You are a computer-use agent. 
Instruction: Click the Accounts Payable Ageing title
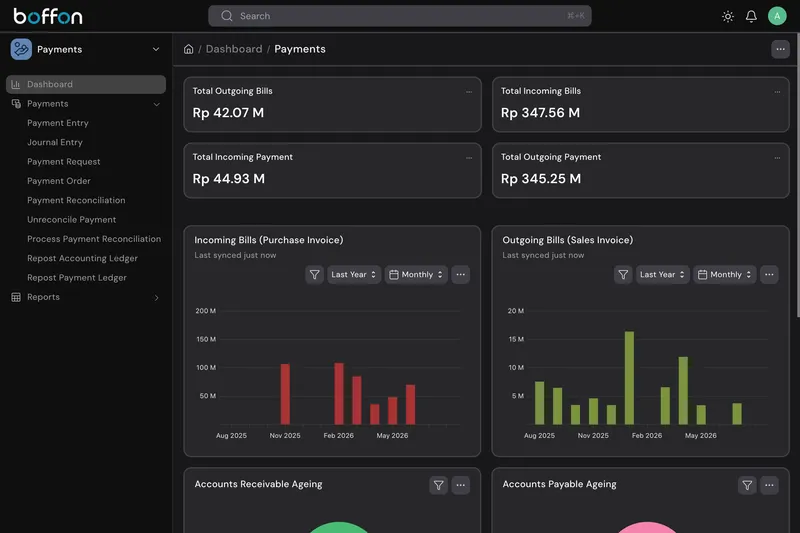tap(559, 484)
